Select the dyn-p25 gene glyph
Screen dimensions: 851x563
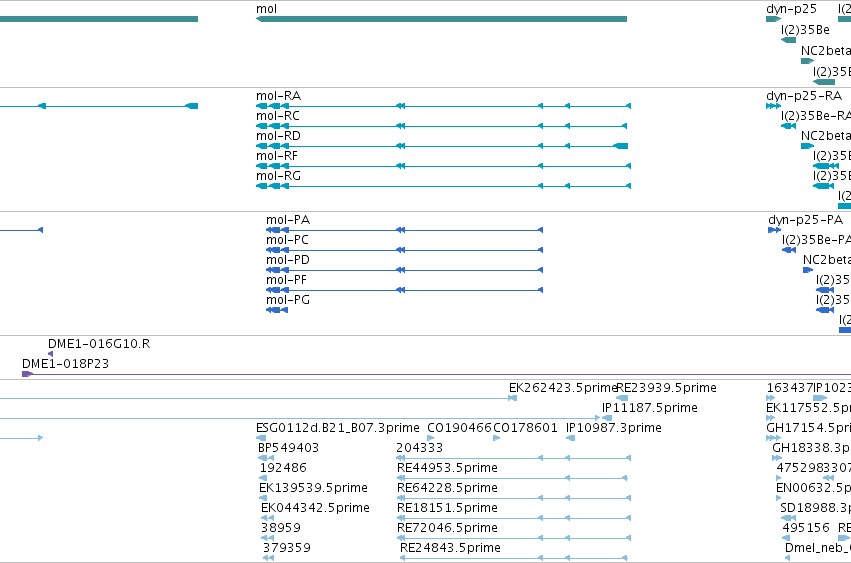(x=773, y=19)
